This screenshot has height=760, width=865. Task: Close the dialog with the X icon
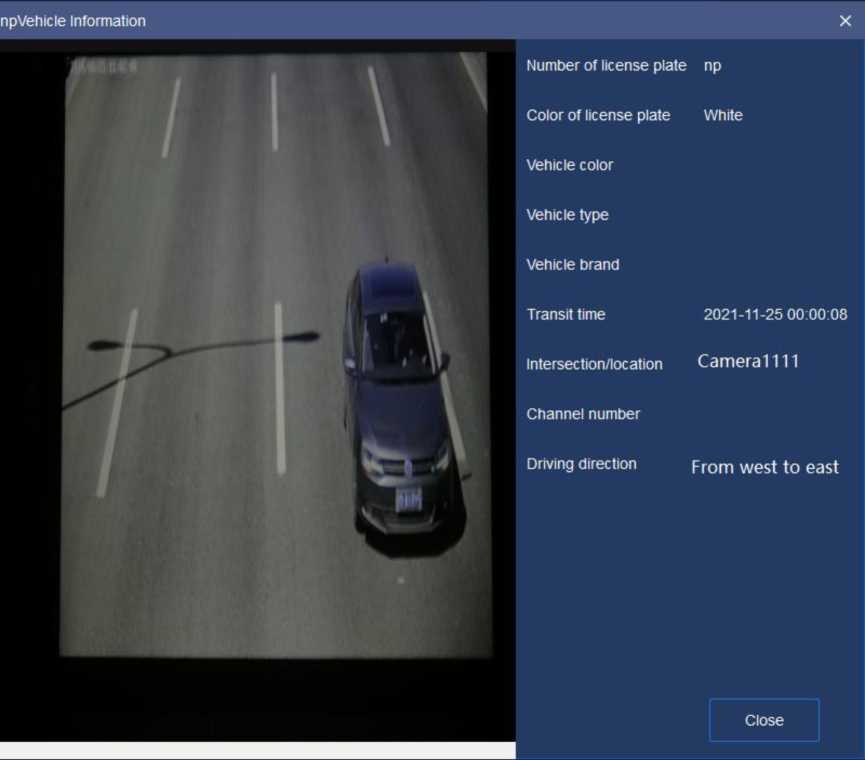coord(845,21)
